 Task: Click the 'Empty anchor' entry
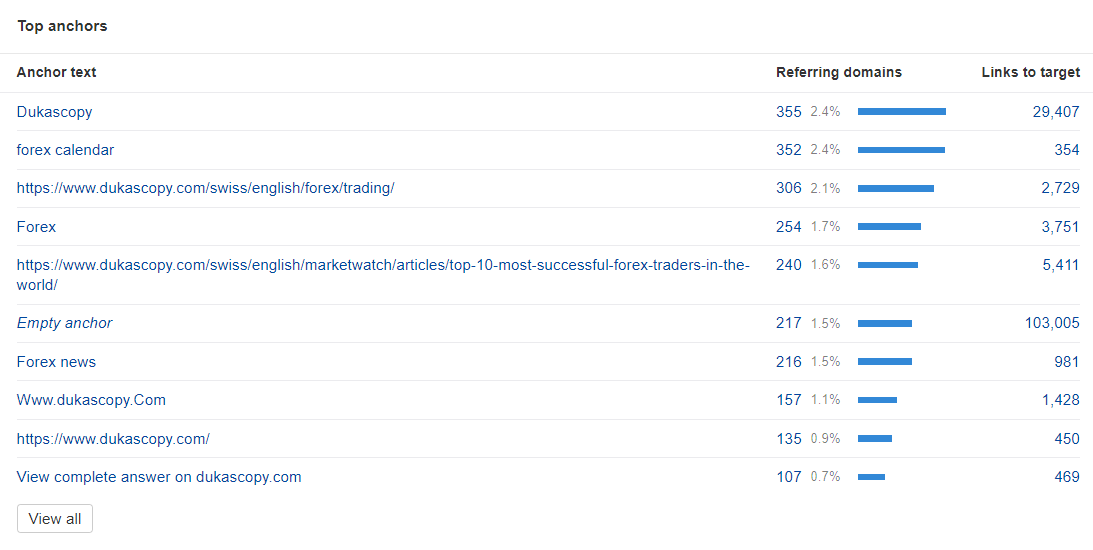point(64,323)
